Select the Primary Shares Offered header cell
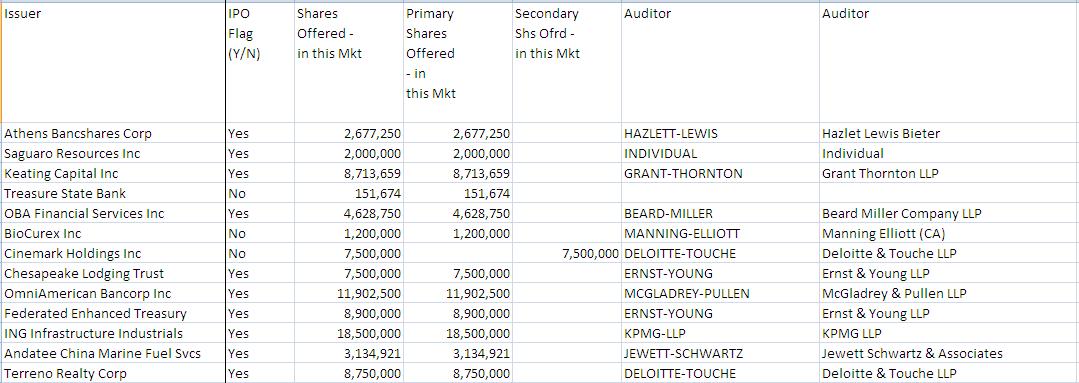Image resolution: width=1079 pixels, height=383 pixels. (x=458, y=63)
